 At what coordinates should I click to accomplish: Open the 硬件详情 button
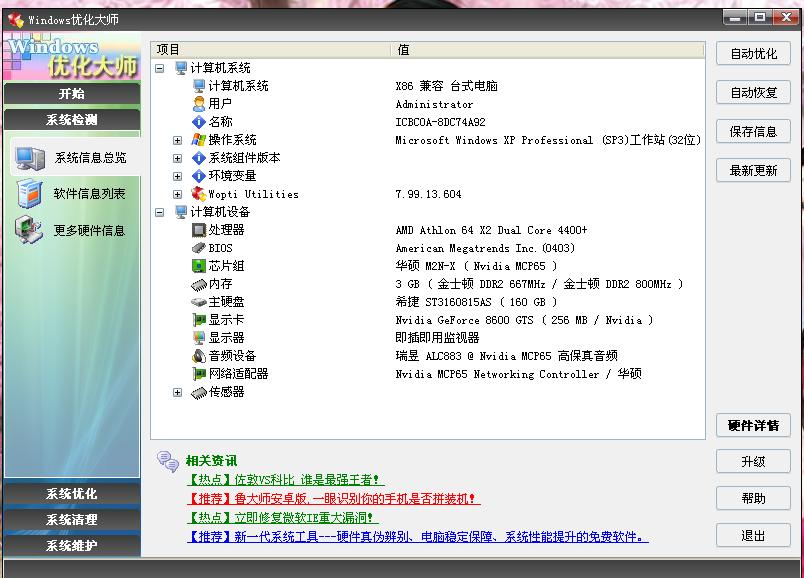pos(753,425)
